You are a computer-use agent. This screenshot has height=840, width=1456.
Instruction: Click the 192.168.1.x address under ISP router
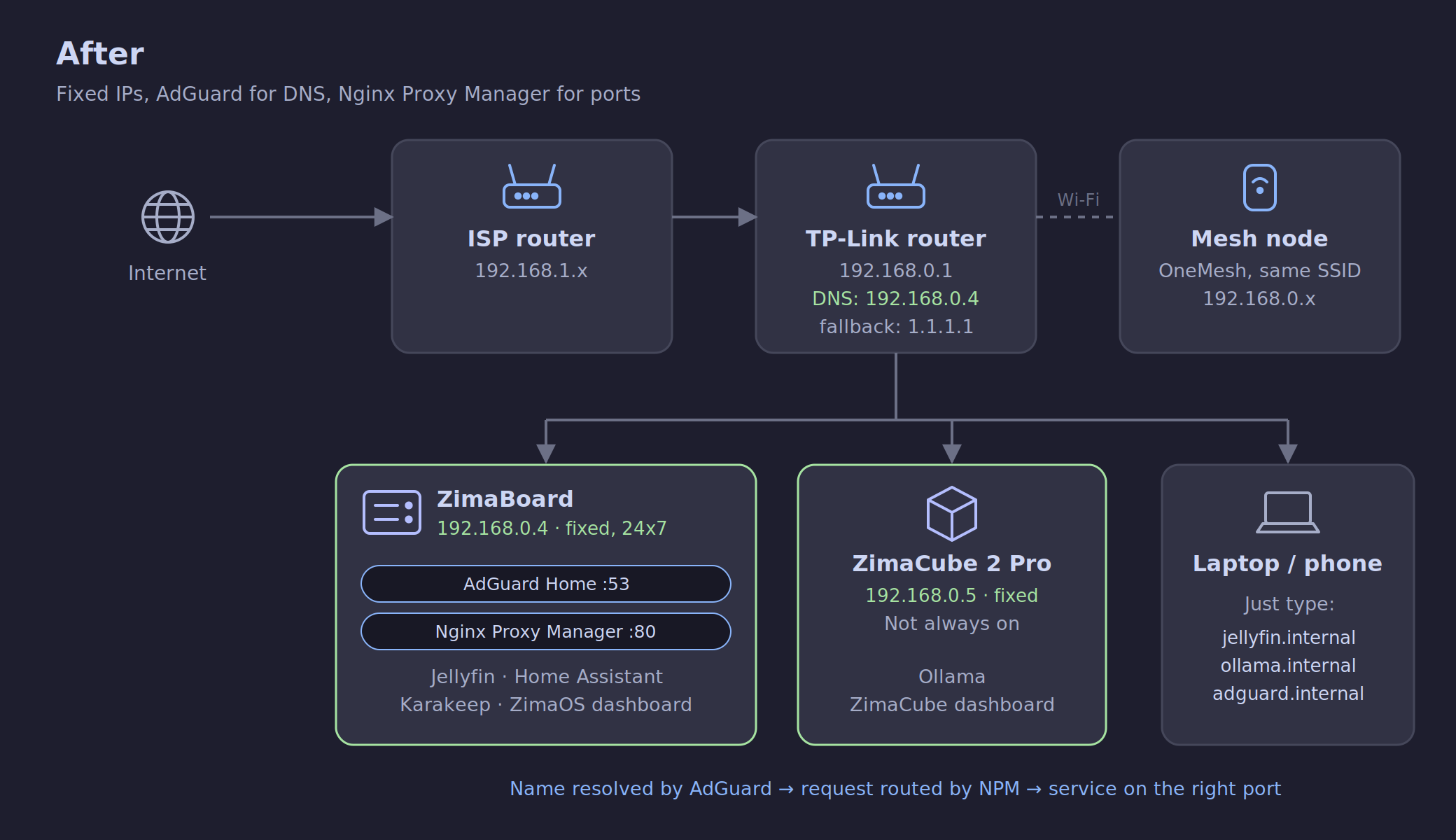click(532, 271)
